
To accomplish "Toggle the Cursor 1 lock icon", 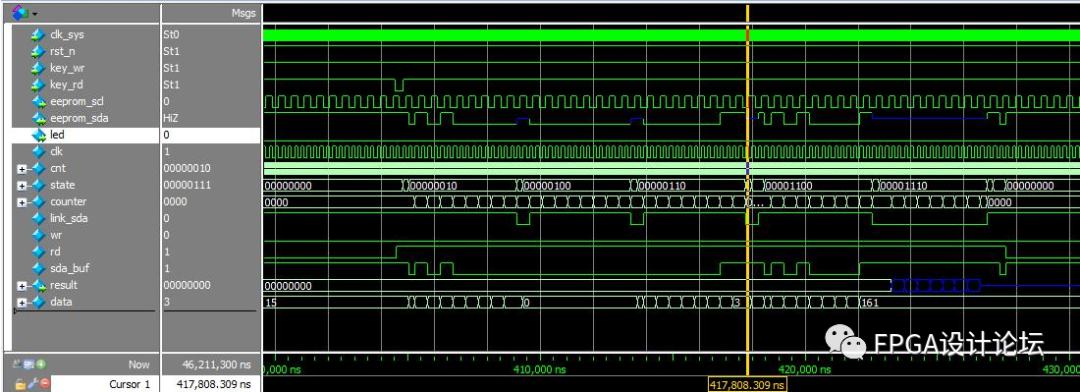I will [20, 384].
